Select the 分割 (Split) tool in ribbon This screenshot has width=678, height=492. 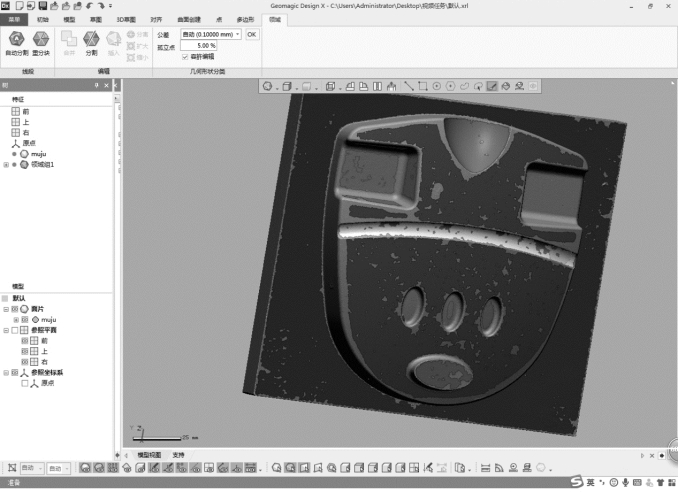pyautogui.click(x=91, y=39)
